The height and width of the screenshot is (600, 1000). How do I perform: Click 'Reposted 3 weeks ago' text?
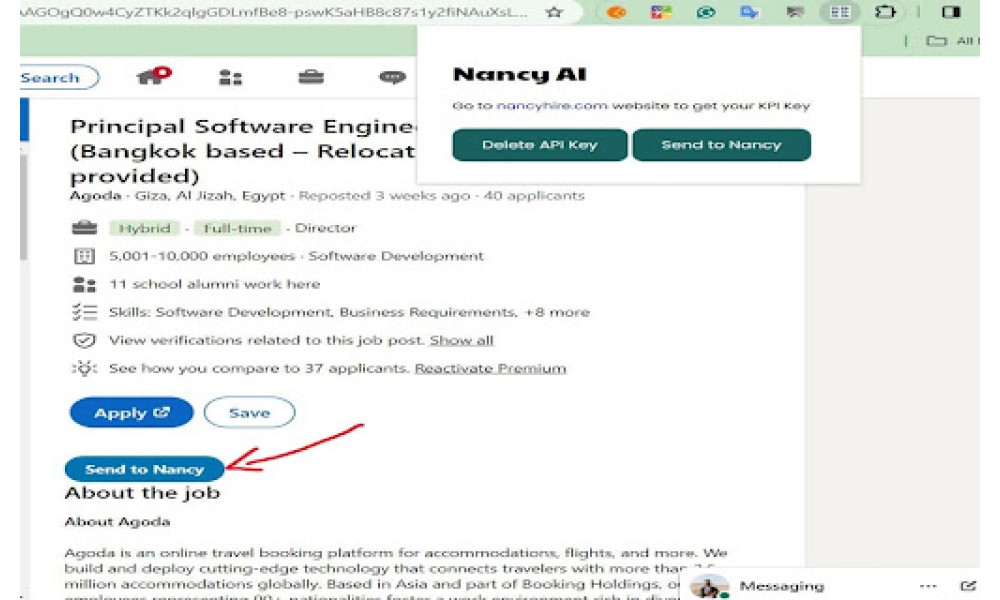tap(384, 195)
